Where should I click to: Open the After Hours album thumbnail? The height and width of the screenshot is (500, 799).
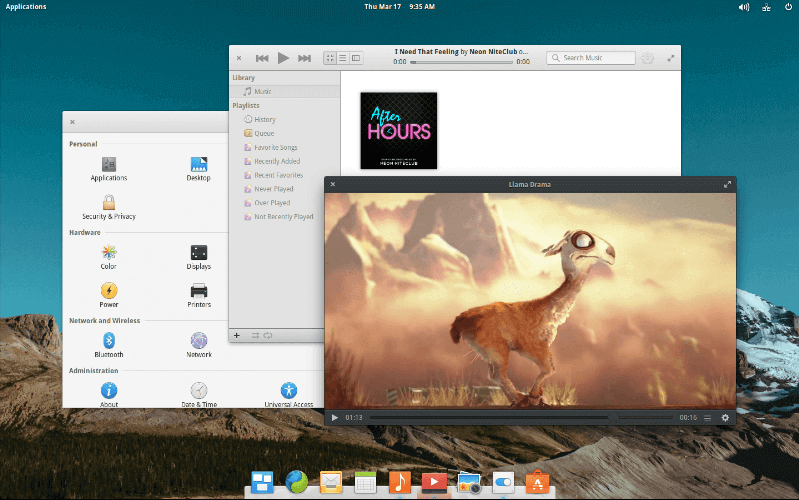pos(398,130)
